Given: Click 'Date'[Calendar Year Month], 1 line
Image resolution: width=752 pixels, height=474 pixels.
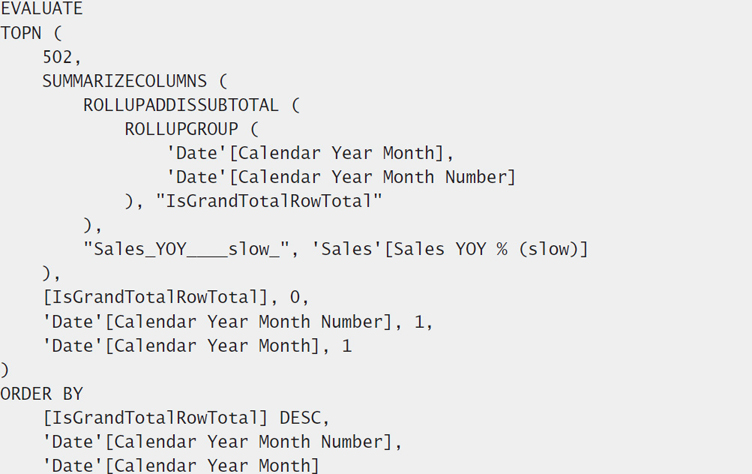Looking at the screenshot, I should click(x=197, y=346).
